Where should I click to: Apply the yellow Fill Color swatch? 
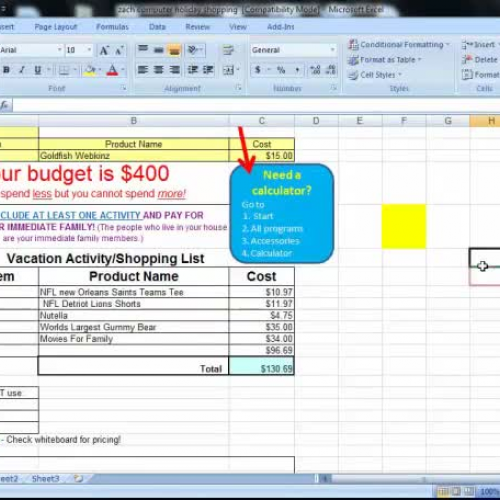[90, 70]
